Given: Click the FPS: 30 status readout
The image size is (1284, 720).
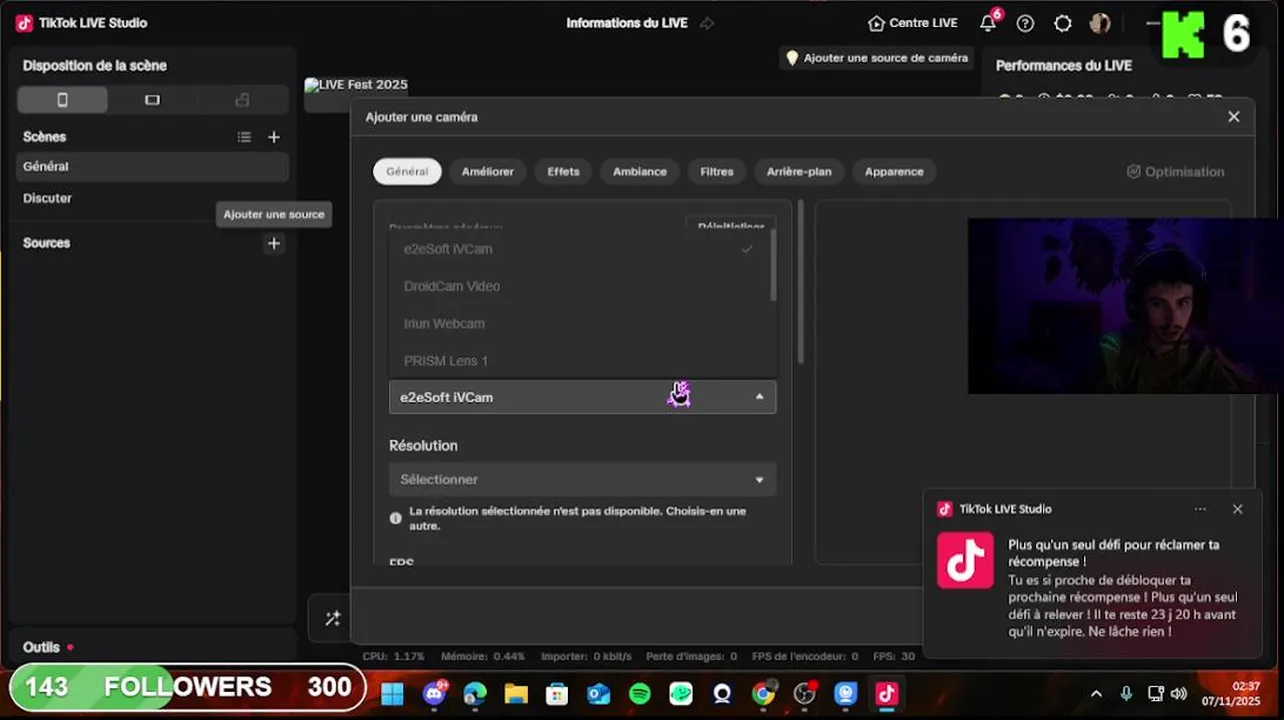Looking at the screenshot, I should [x=894, y=656].
